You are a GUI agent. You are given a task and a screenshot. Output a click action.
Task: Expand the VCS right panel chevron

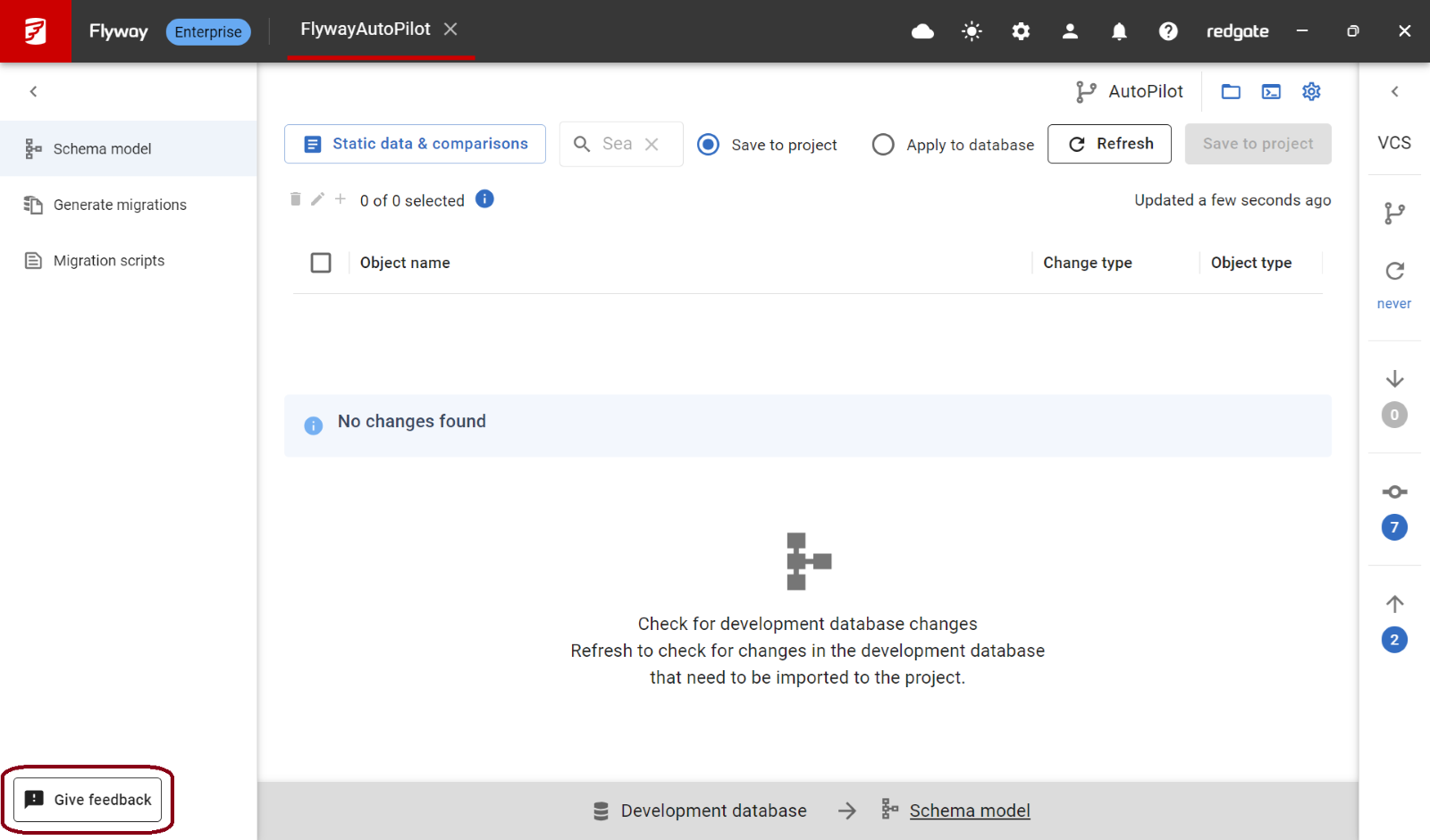[1394, 91]
